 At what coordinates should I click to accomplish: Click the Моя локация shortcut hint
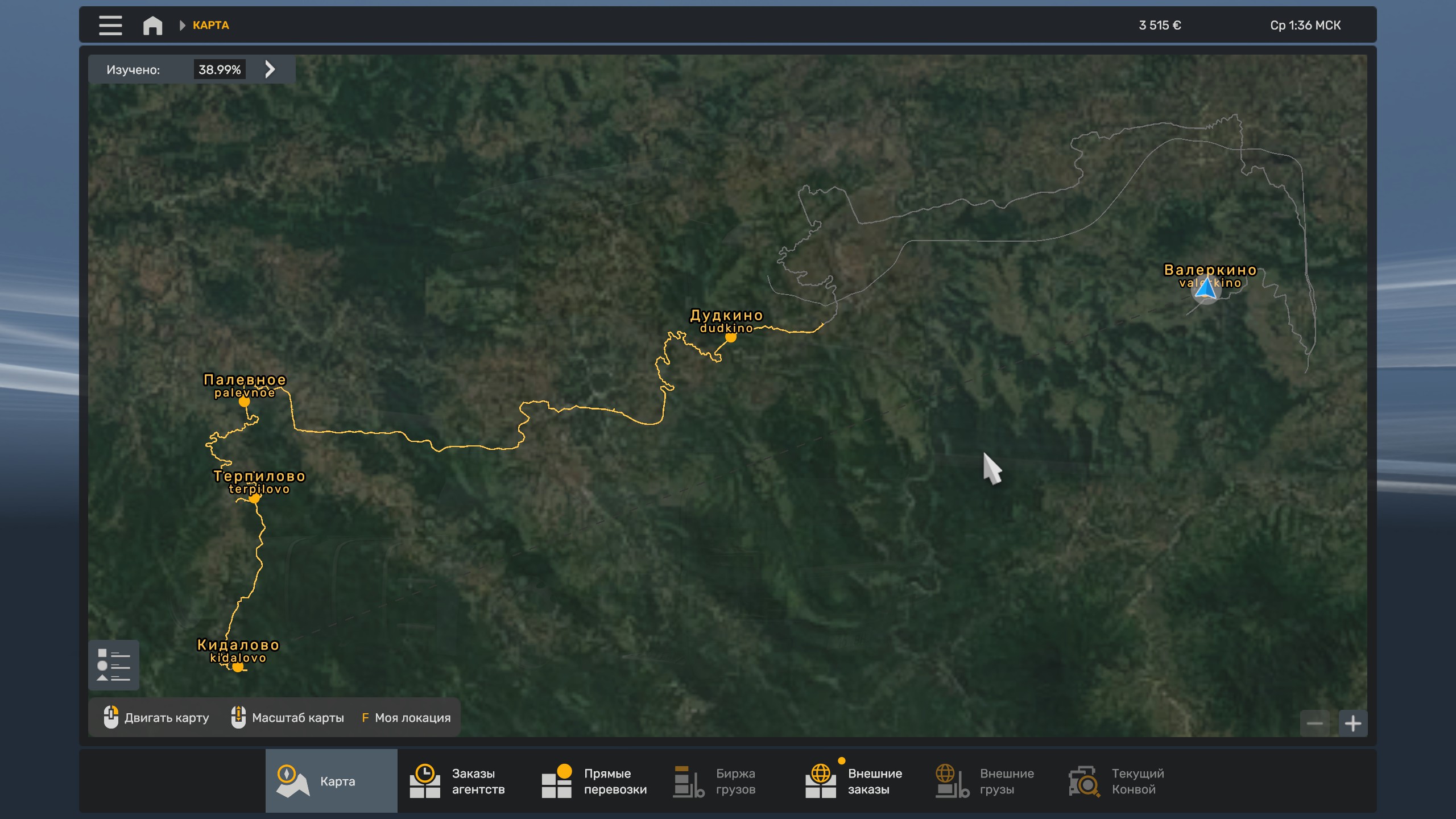[406, 718]
